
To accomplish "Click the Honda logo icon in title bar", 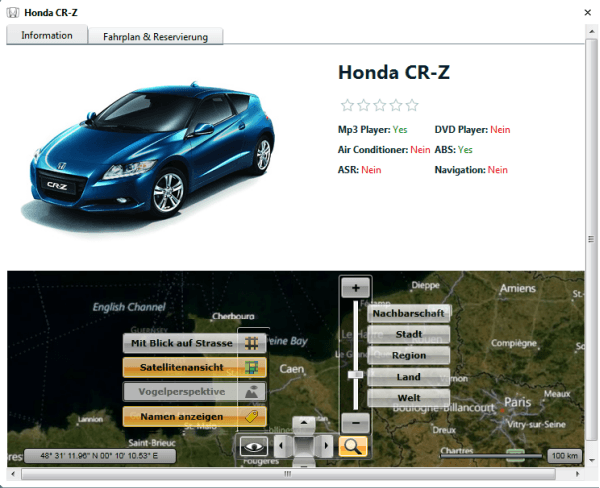I will pyautogui.click(x=13, y=13).
